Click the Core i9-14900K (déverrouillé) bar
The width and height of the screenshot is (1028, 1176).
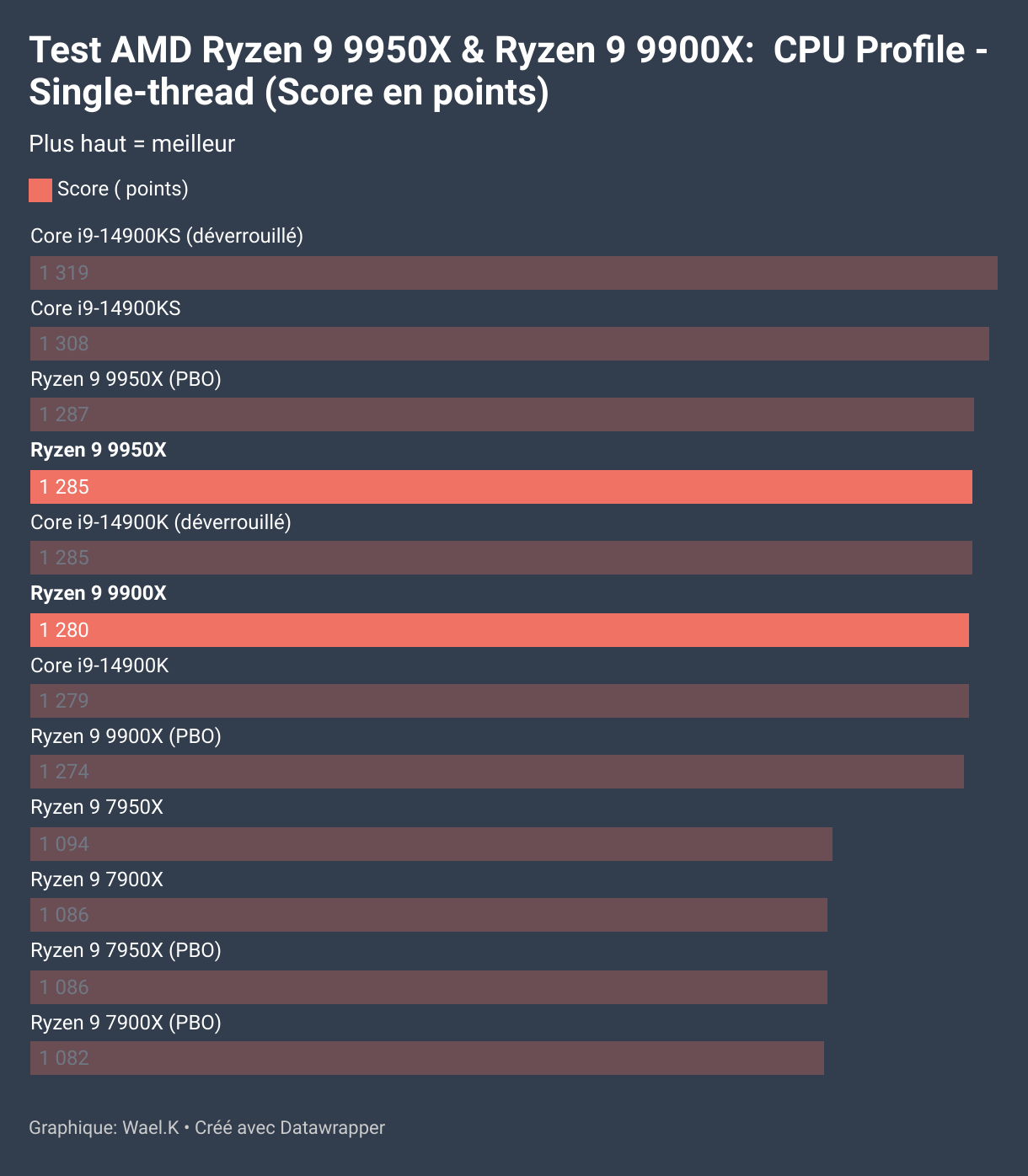(x=501, y=558)
